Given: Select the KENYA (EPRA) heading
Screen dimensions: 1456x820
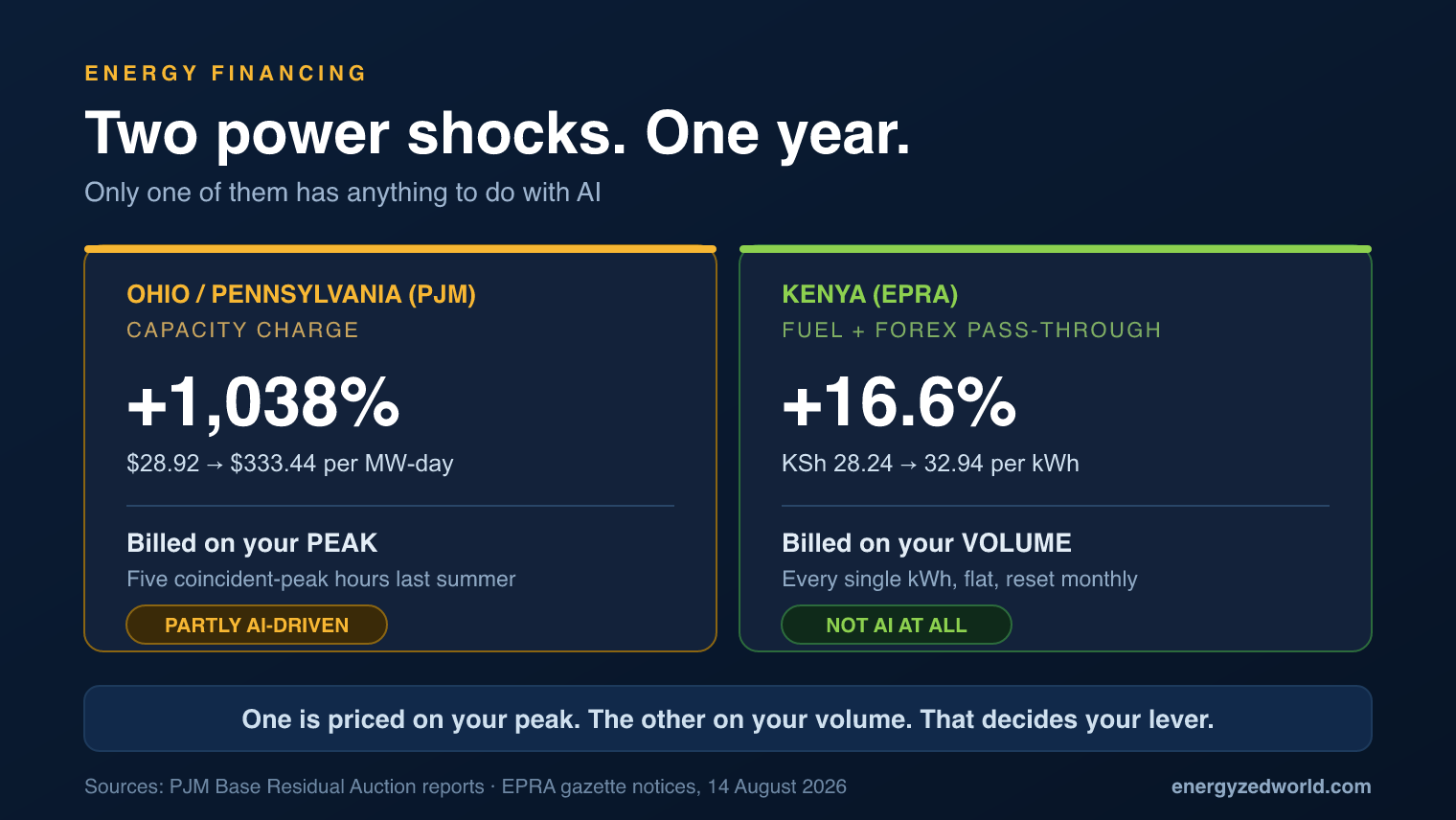Looking at the screenshot, I should pyautogui.click(x=870, y=294).
